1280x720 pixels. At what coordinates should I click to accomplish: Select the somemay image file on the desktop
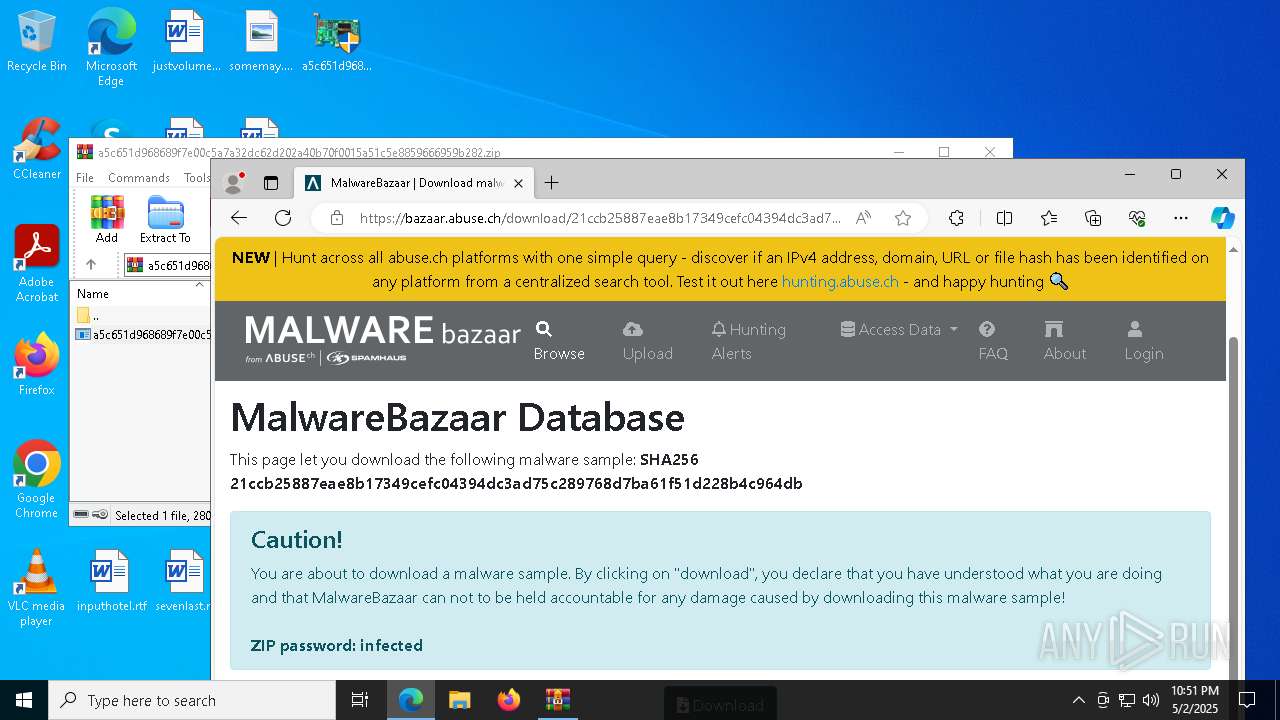(261, 42)
